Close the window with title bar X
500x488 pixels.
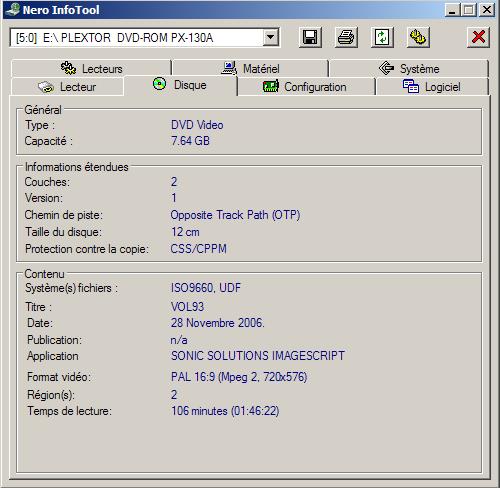click(x=487, y=10)
